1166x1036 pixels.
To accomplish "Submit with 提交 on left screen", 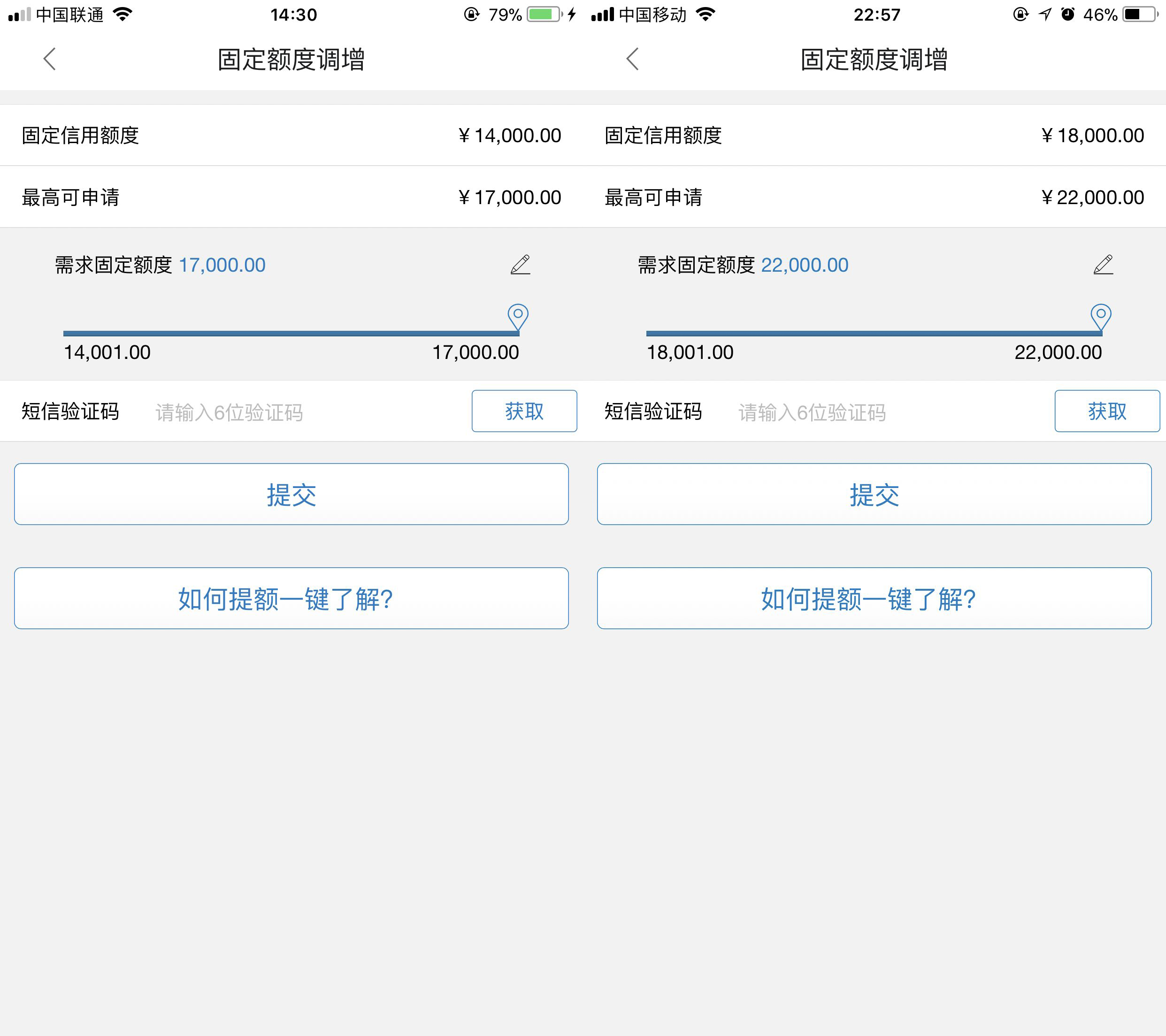I will point(291,495).
